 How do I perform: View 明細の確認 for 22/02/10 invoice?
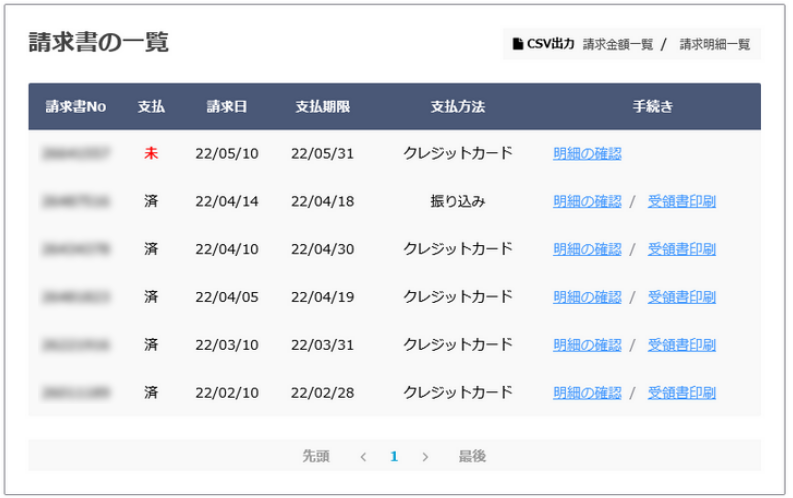point(587,392)
